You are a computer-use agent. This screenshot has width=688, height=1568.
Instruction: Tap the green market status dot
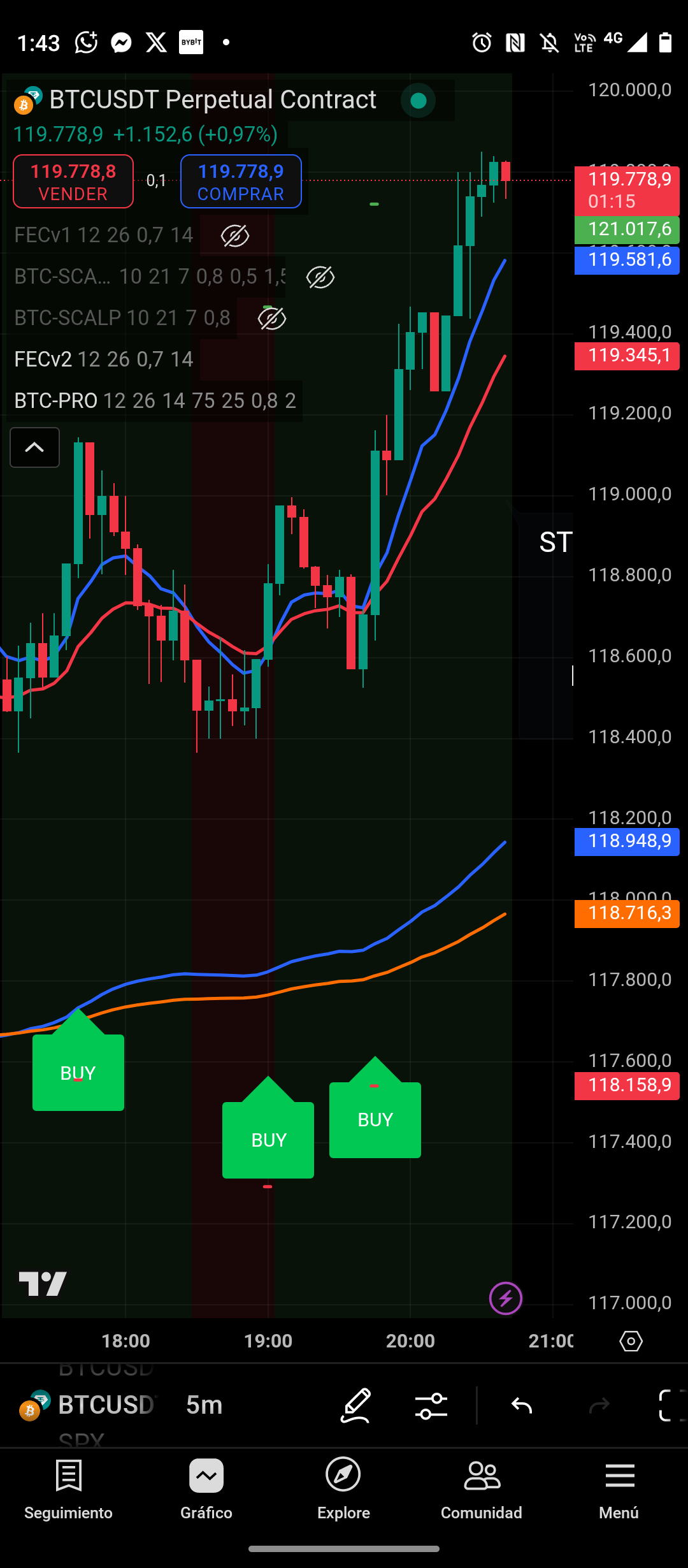(x=418, y=100)
